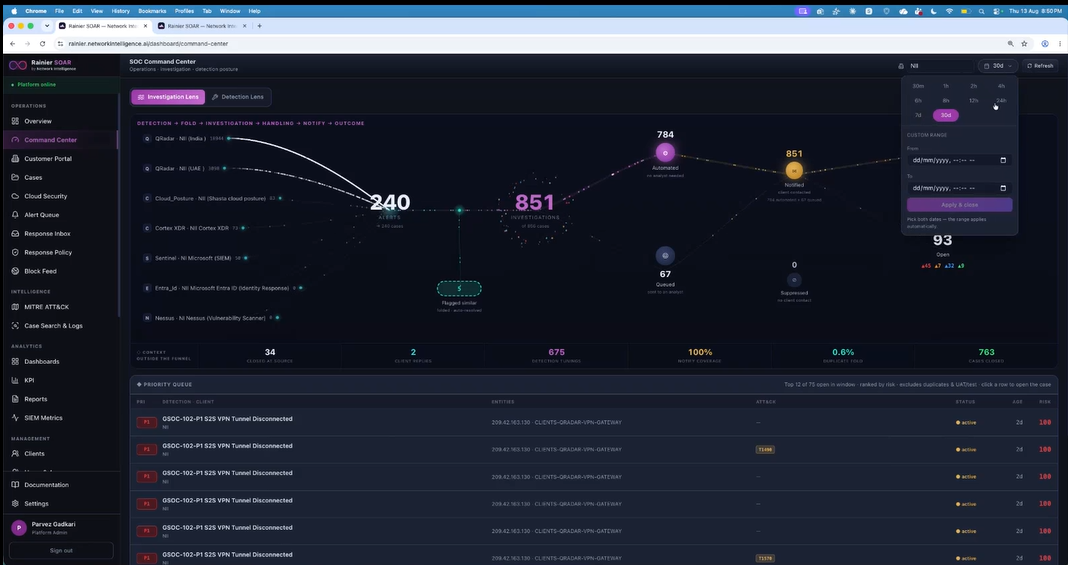The image size is (1068, 565).
Task: Click the KPI sidebar icon
Action: [x=15, y=380]
